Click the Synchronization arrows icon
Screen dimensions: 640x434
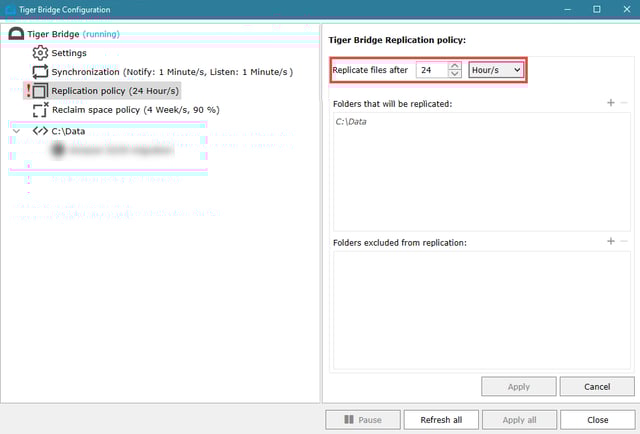point(40,71)
